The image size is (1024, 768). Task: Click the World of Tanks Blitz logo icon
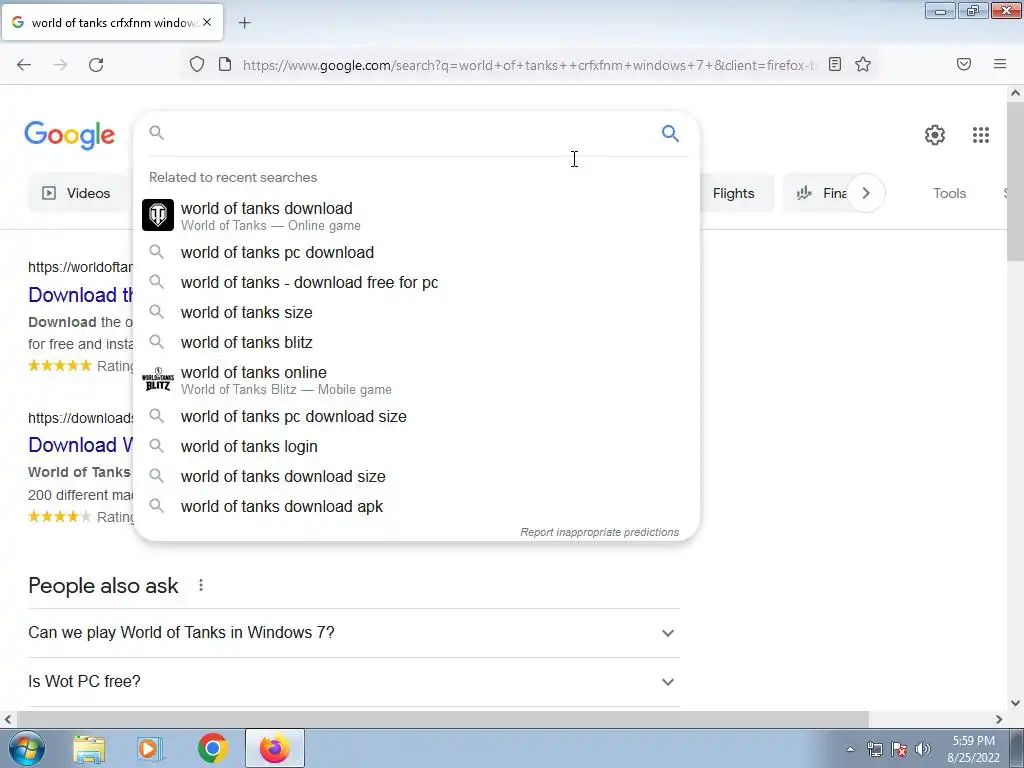(158, 379)
